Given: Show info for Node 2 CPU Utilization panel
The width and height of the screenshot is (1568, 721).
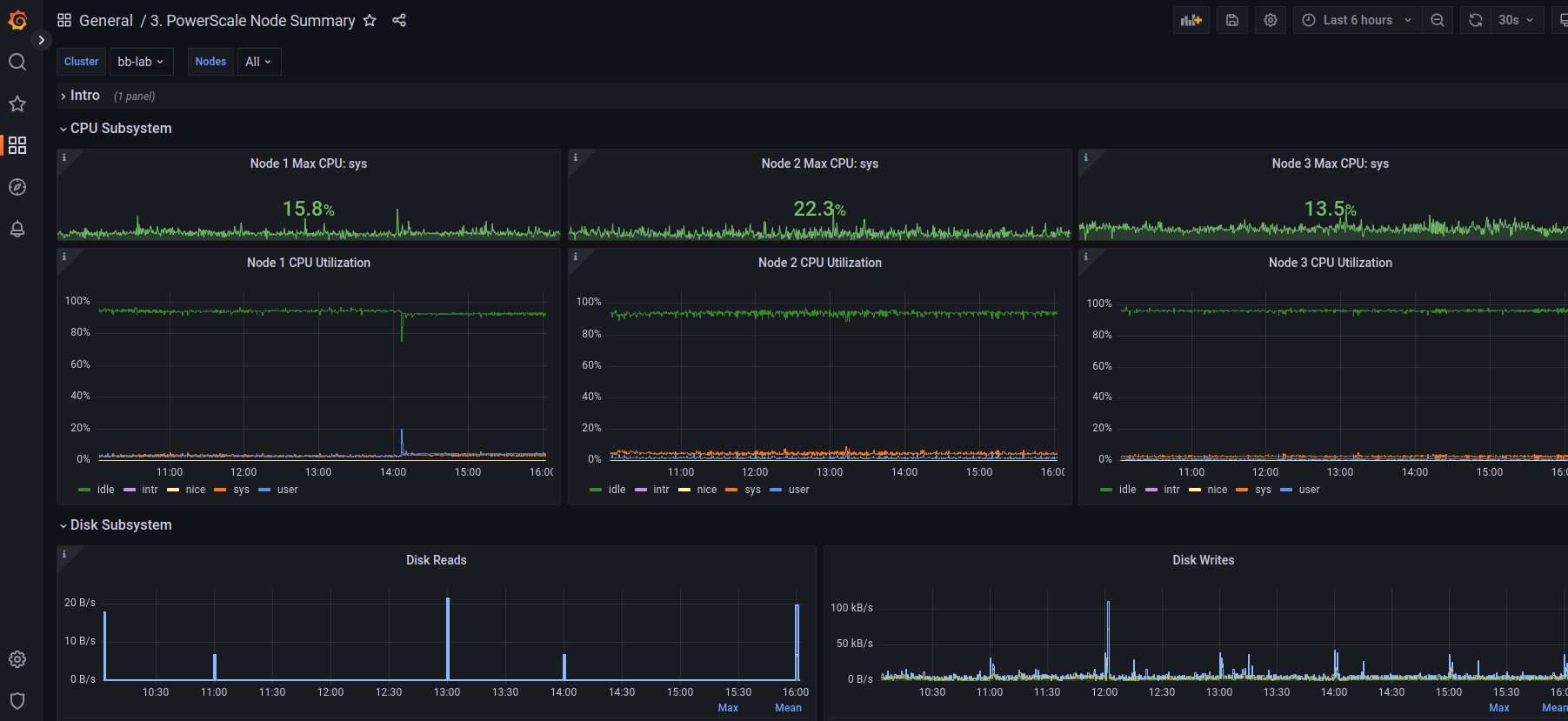Looking at the screenshot, I should [576, 257].
